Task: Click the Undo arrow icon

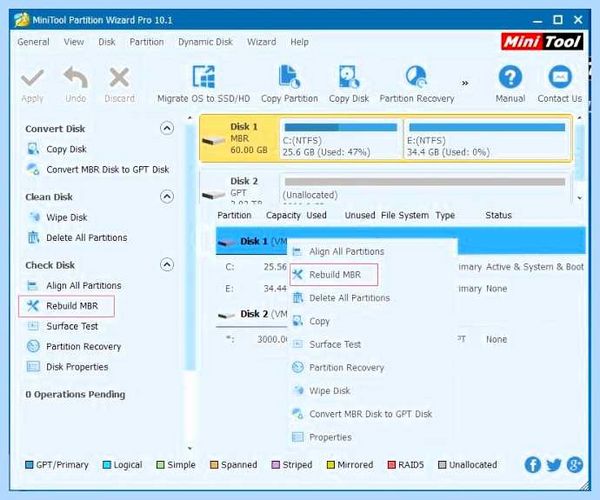Action: pos(75,78)
